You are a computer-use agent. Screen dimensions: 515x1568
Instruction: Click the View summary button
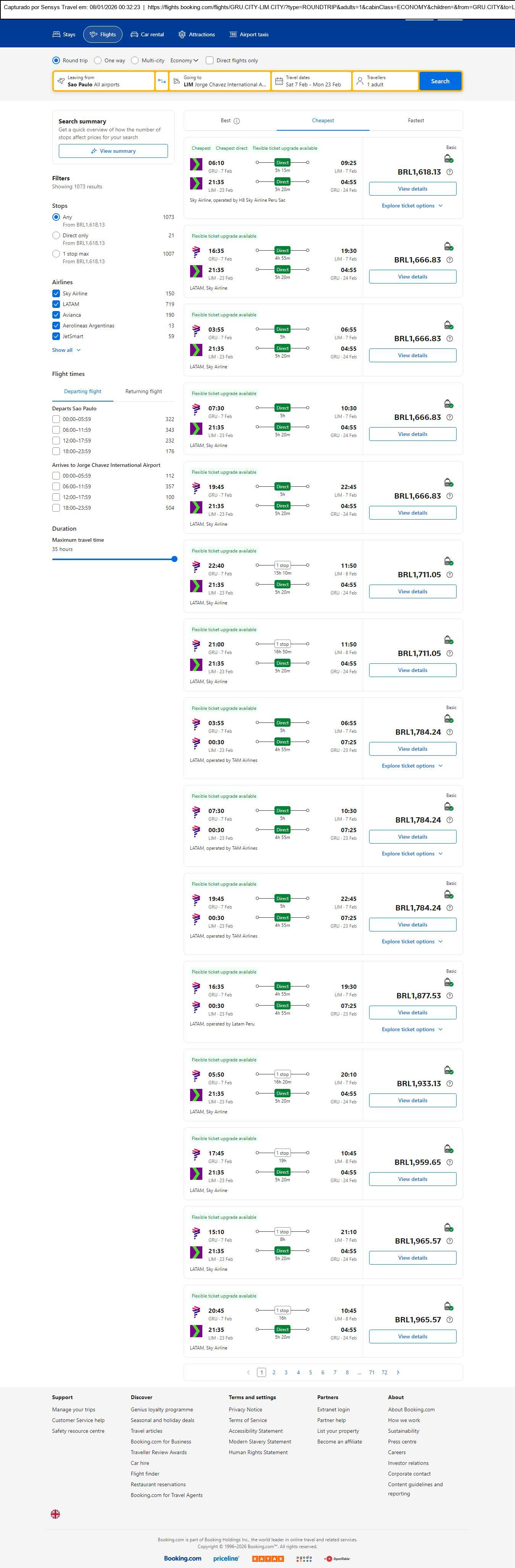[x=113, y=151]
